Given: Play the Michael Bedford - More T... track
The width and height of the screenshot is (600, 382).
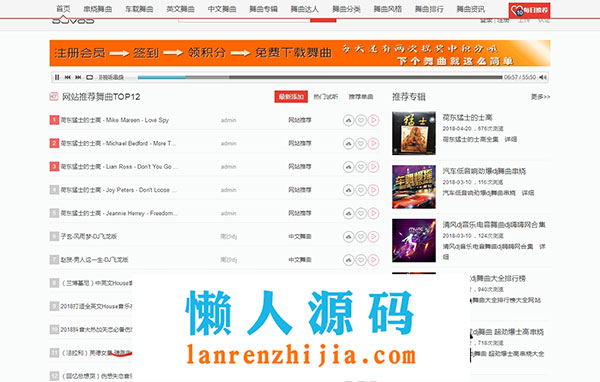Looking at the screenshot, I should pos(373,144).
